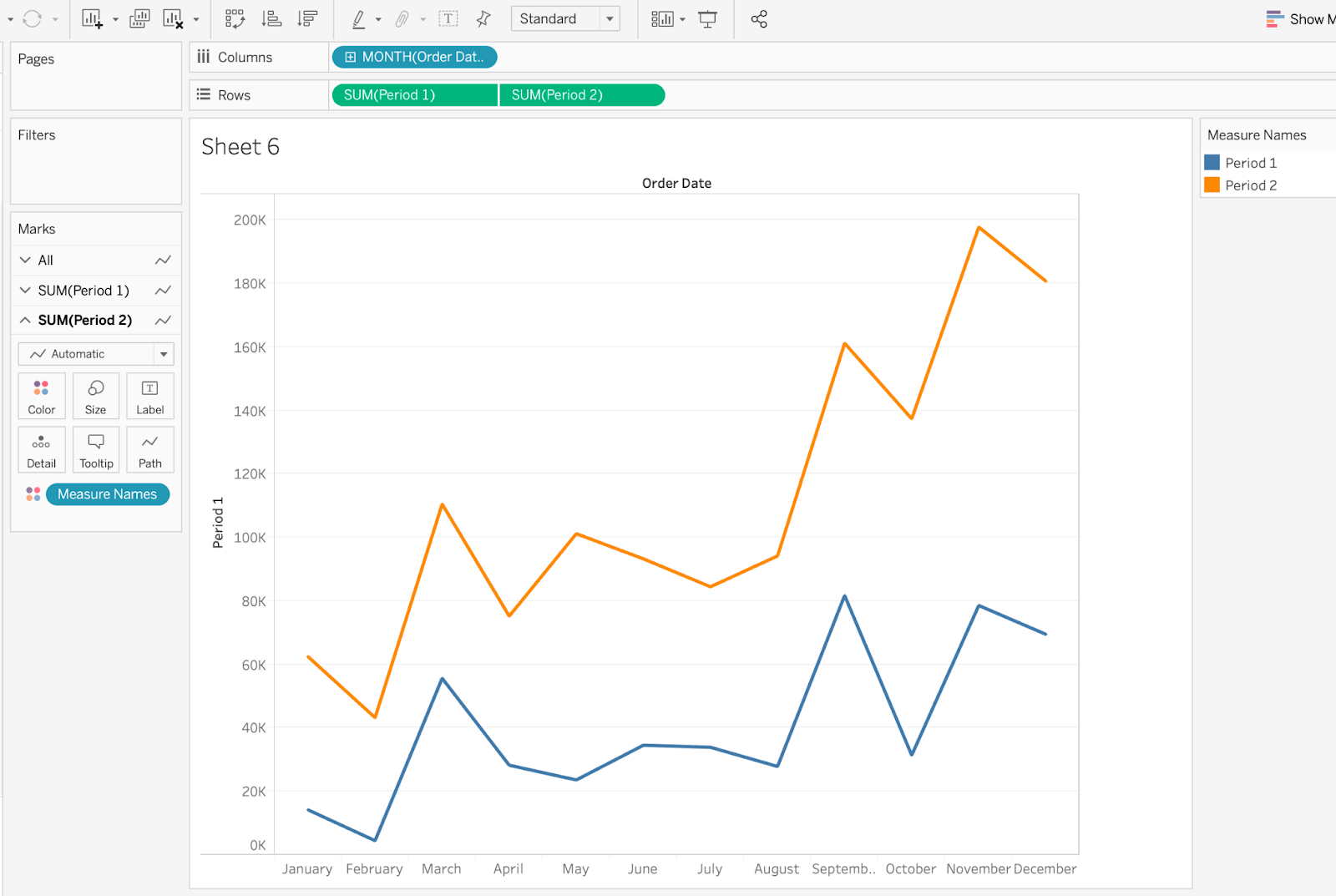
Task: Toggle the fix axes pin icon
Action: [x=483, y=18]
